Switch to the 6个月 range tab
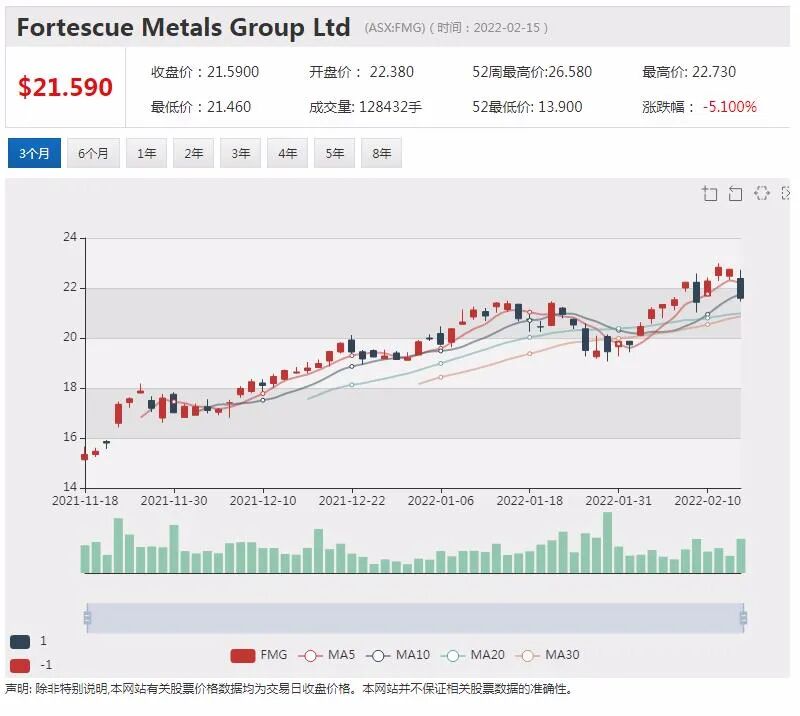 [93, 153]
